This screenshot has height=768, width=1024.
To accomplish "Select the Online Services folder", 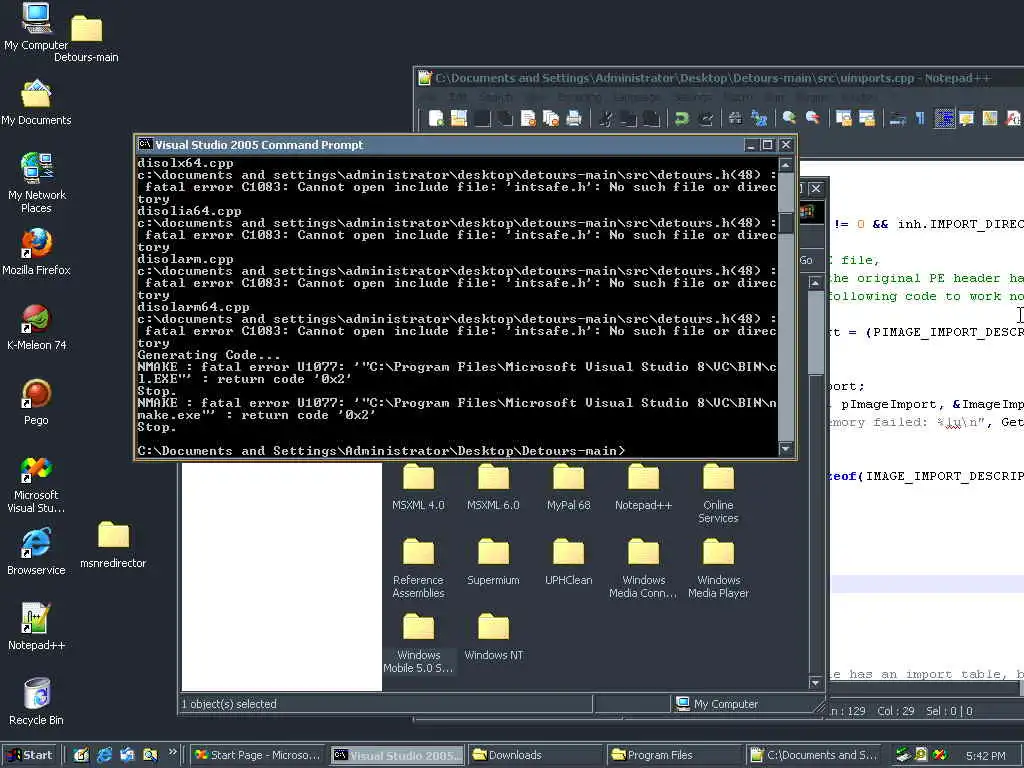I will click(x=718, y=494).
